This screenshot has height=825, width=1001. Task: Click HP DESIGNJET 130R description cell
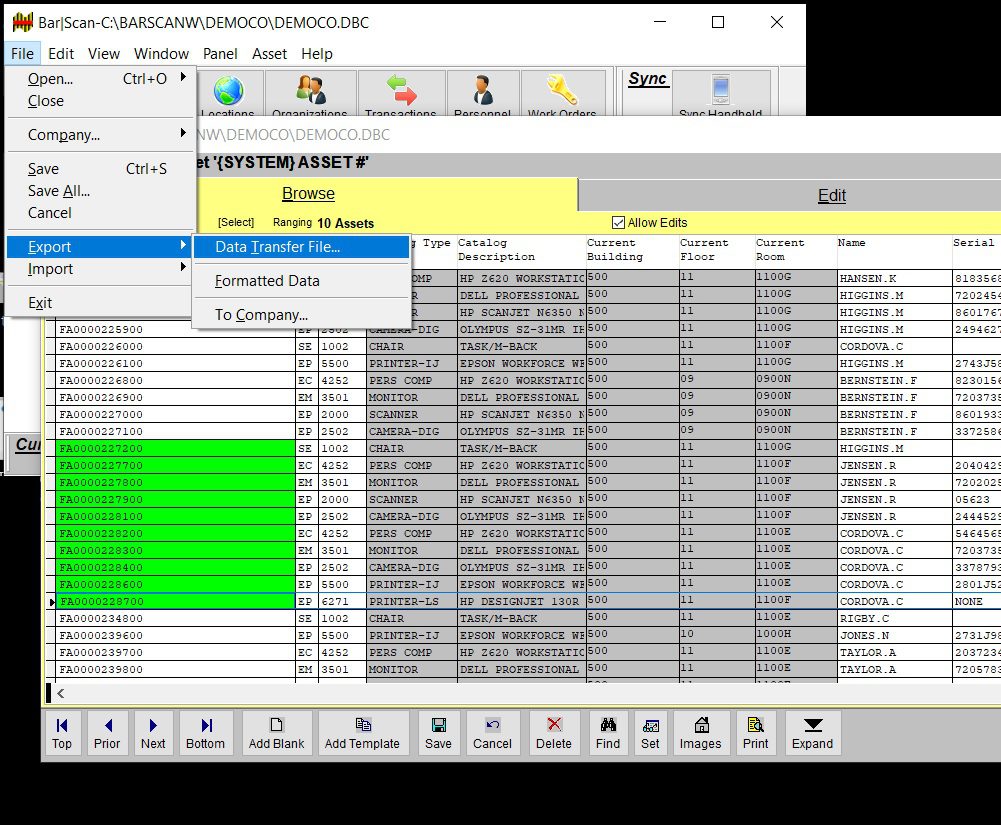[x=521, y=602]
